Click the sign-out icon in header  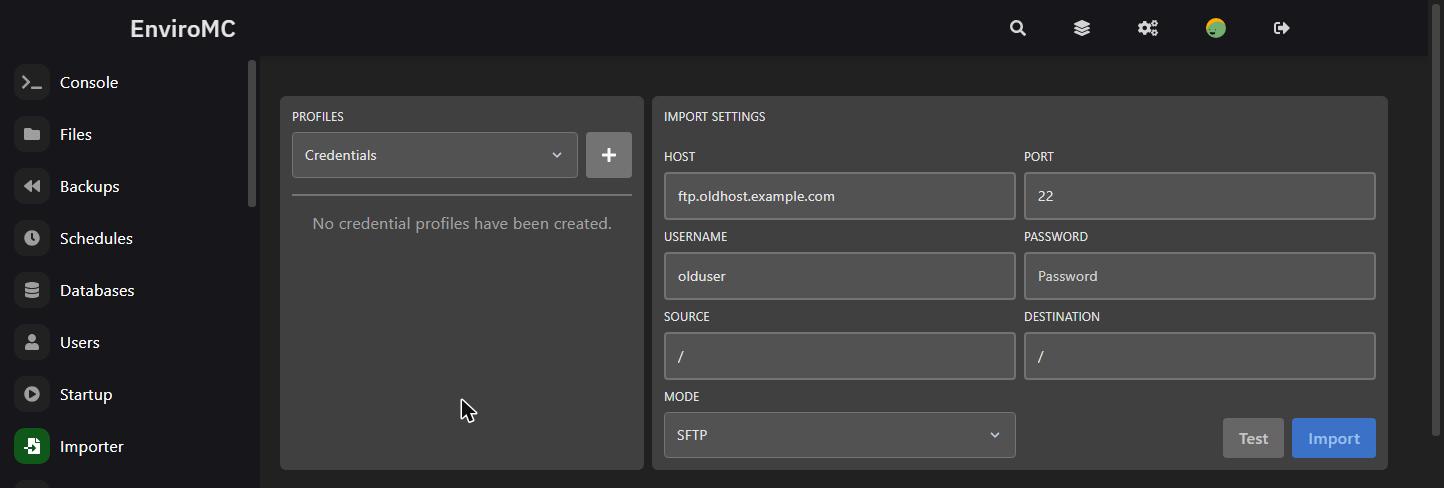[1282, 28]
